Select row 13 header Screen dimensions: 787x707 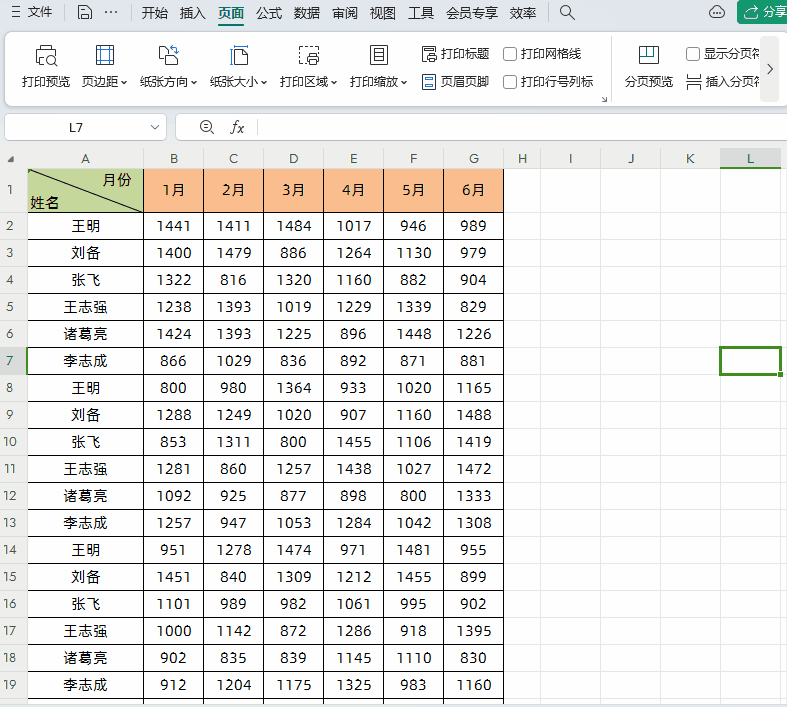click(10, 523)
